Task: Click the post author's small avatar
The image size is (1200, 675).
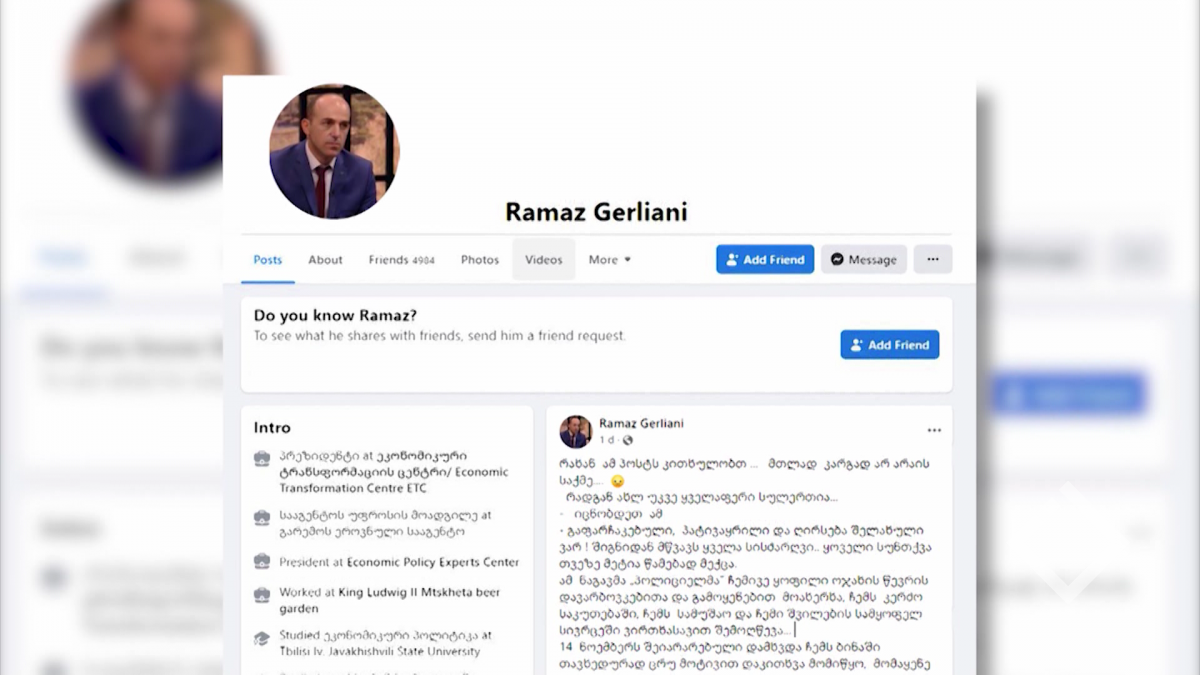Action: pyautogui.click(x=575, y=432)
